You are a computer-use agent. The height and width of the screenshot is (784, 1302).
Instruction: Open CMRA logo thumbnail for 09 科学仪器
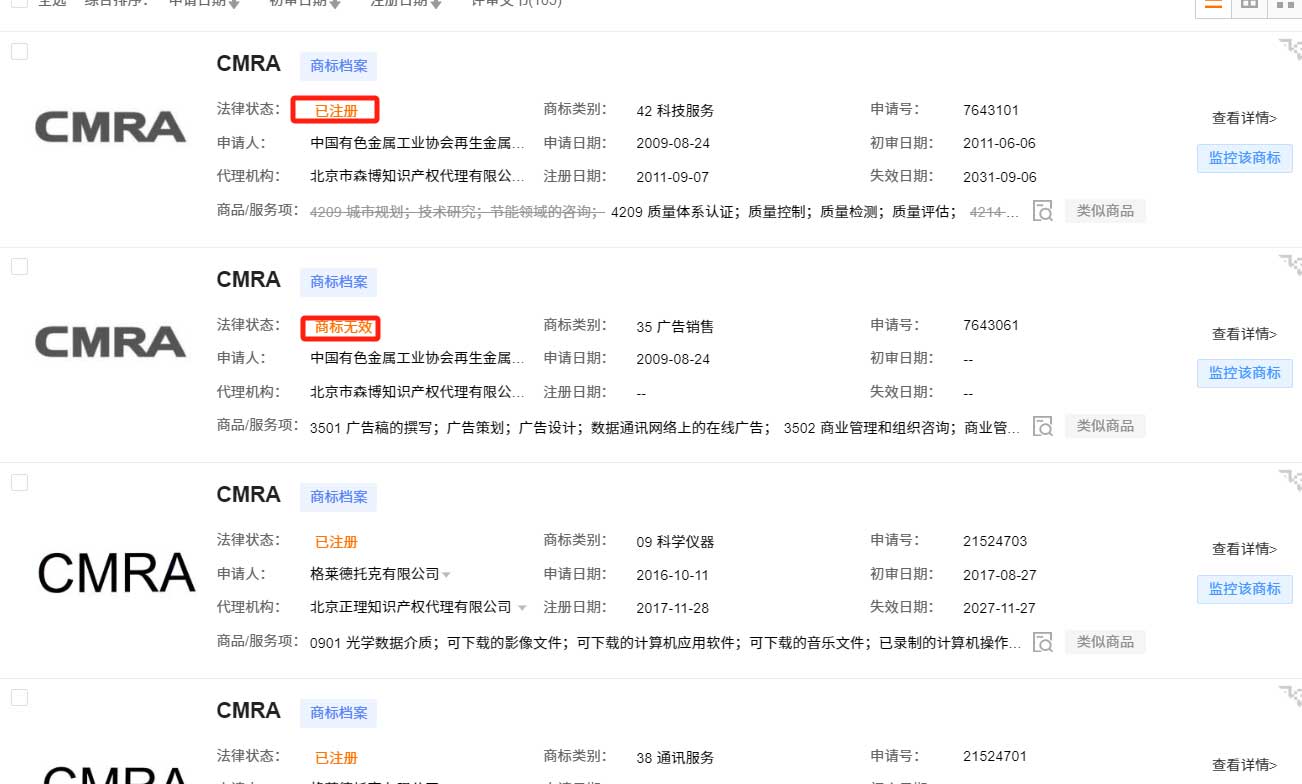(x=116, y=573)
